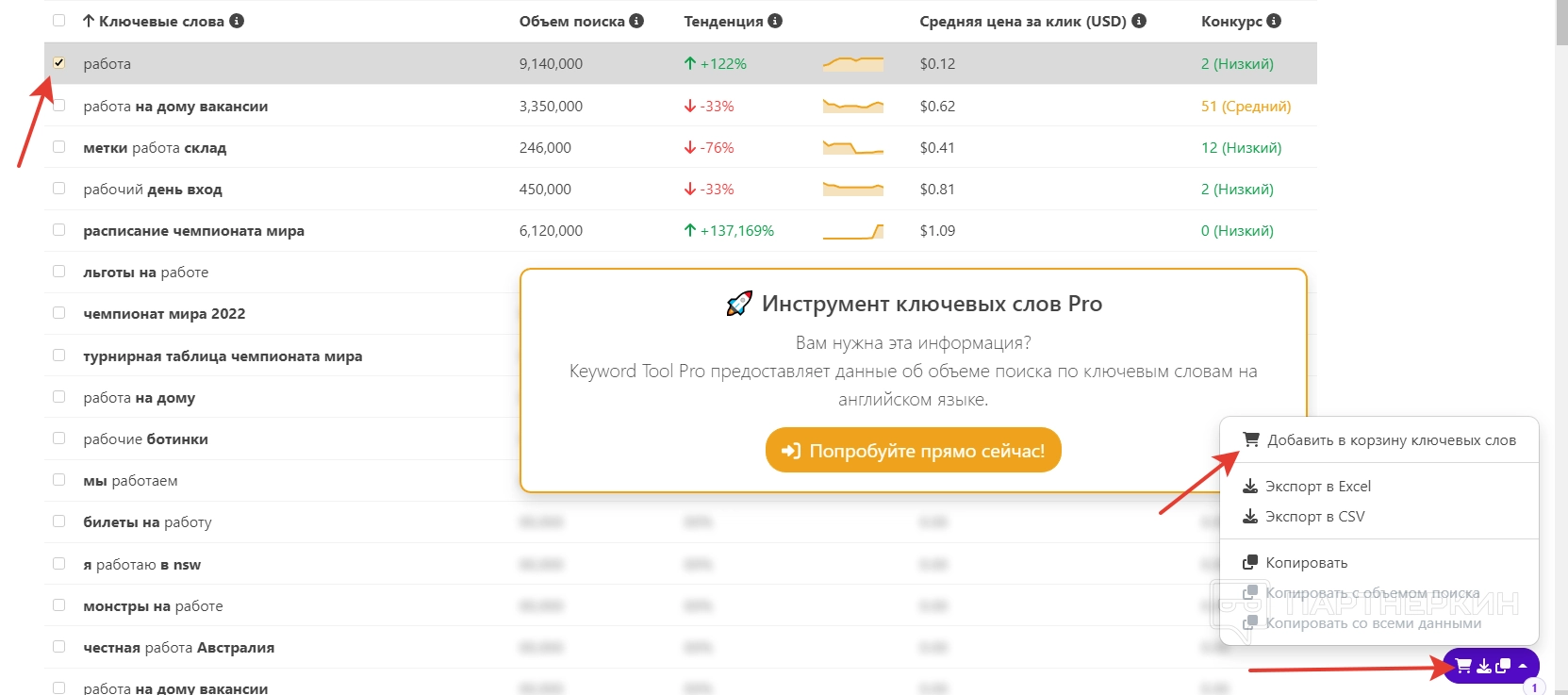
Task: Choose Экспорт в CSV option
Action: (x=1314, y=517)
